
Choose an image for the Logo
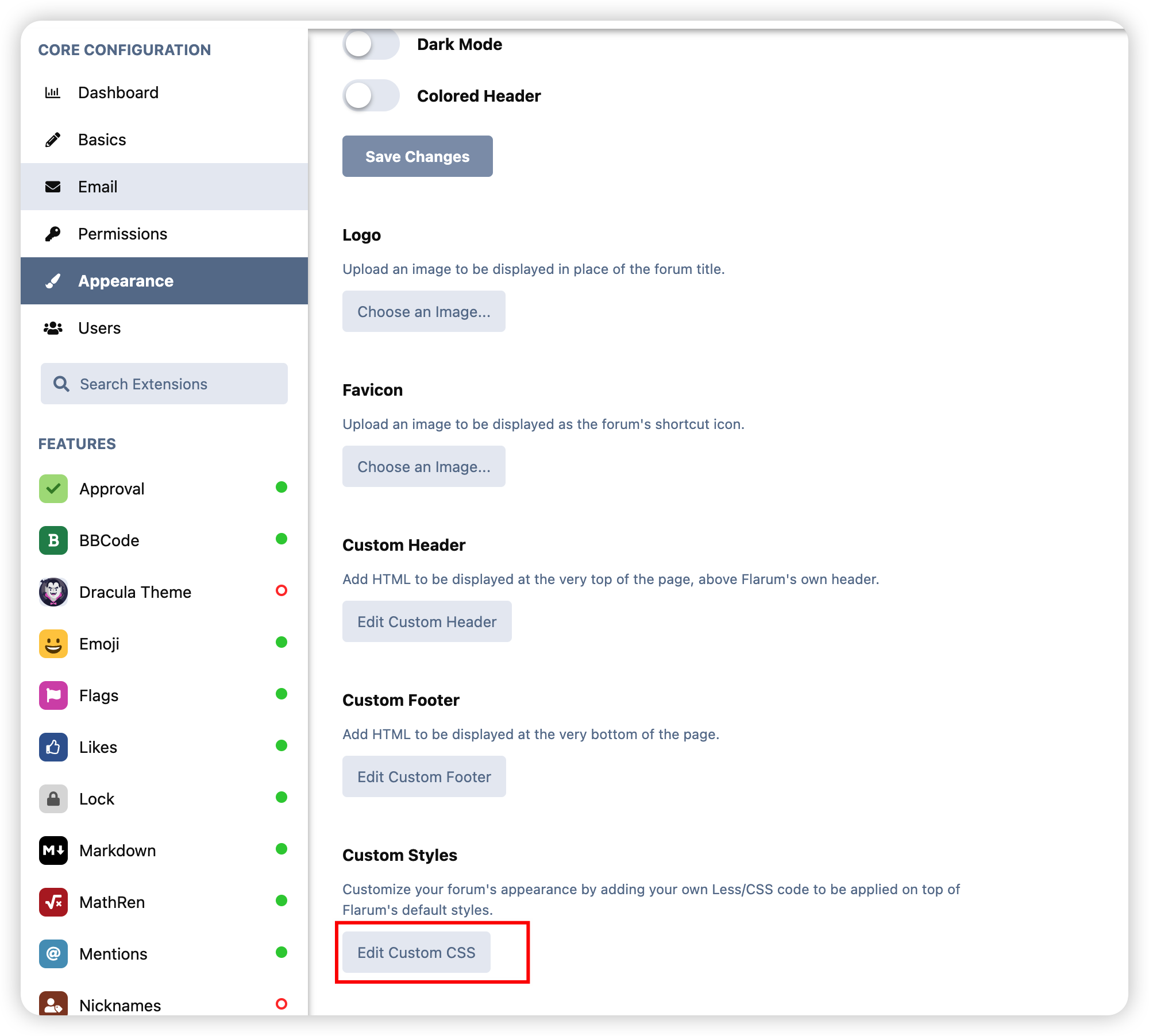[x=424, y=311]
